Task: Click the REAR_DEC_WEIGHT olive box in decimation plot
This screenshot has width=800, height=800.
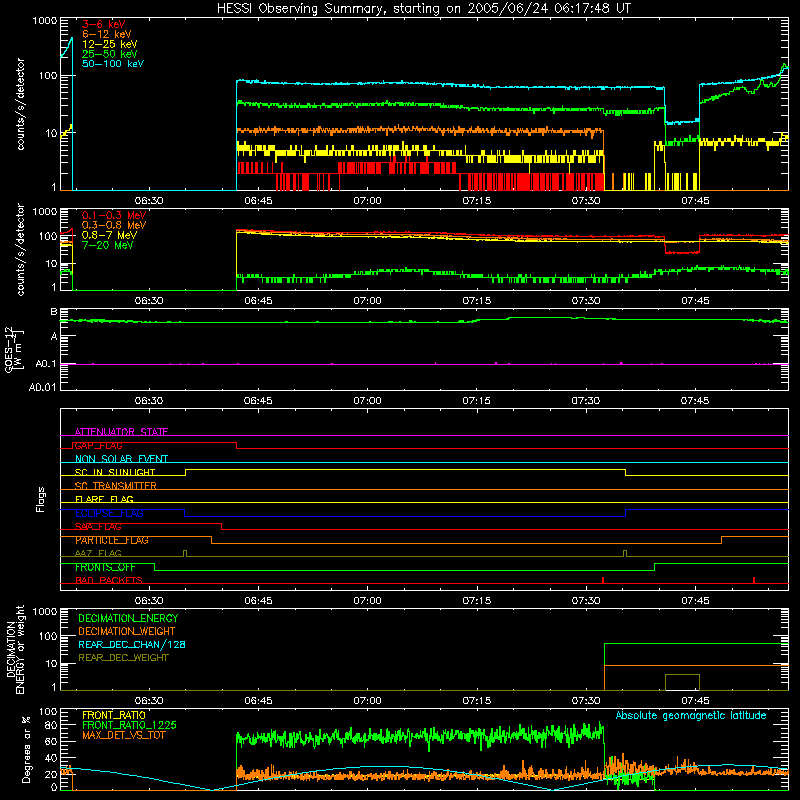Action: pyautogui.click(x=682, y=682)
